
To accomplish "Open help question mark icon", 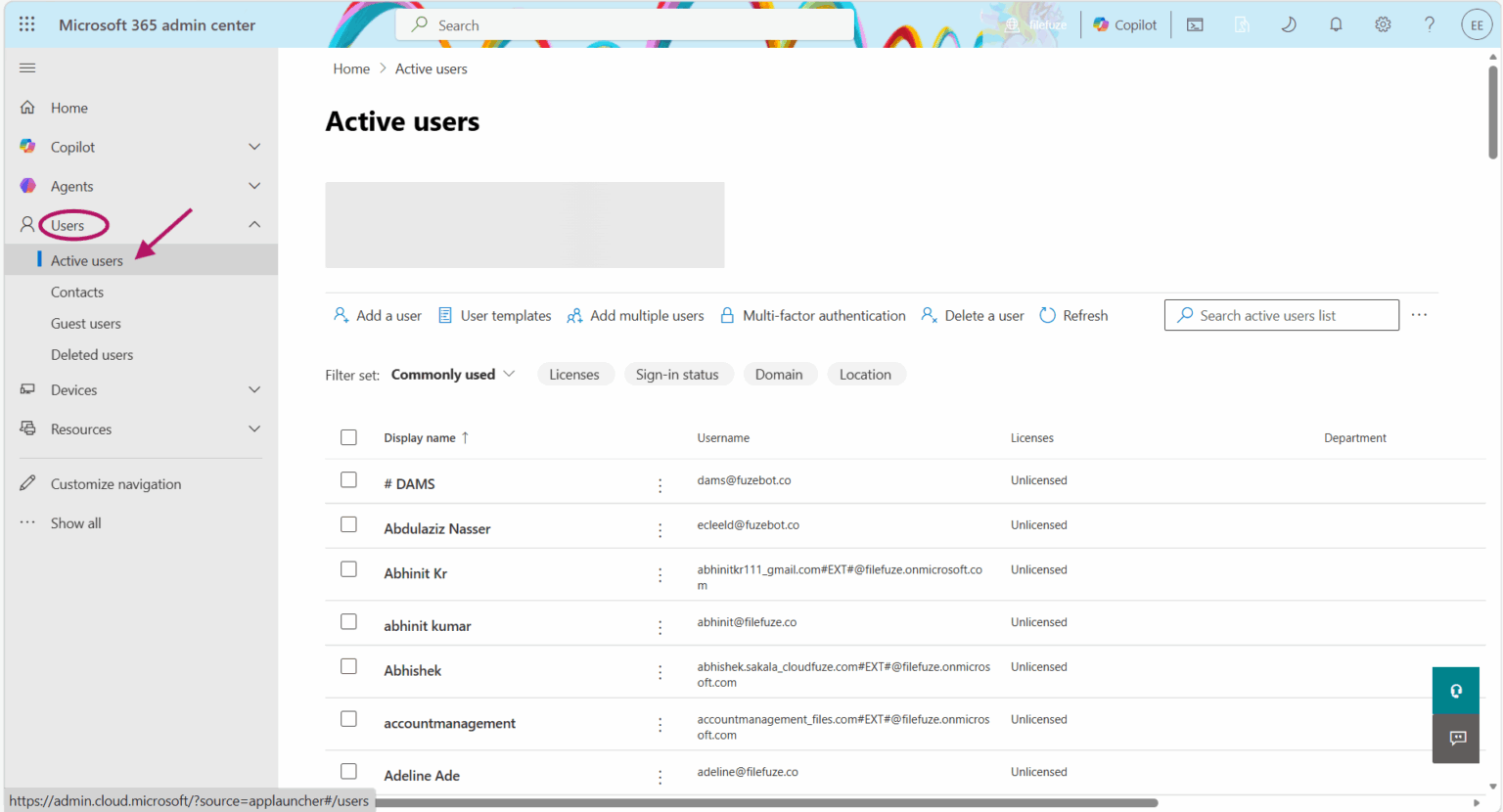I will pos(1430,24).
